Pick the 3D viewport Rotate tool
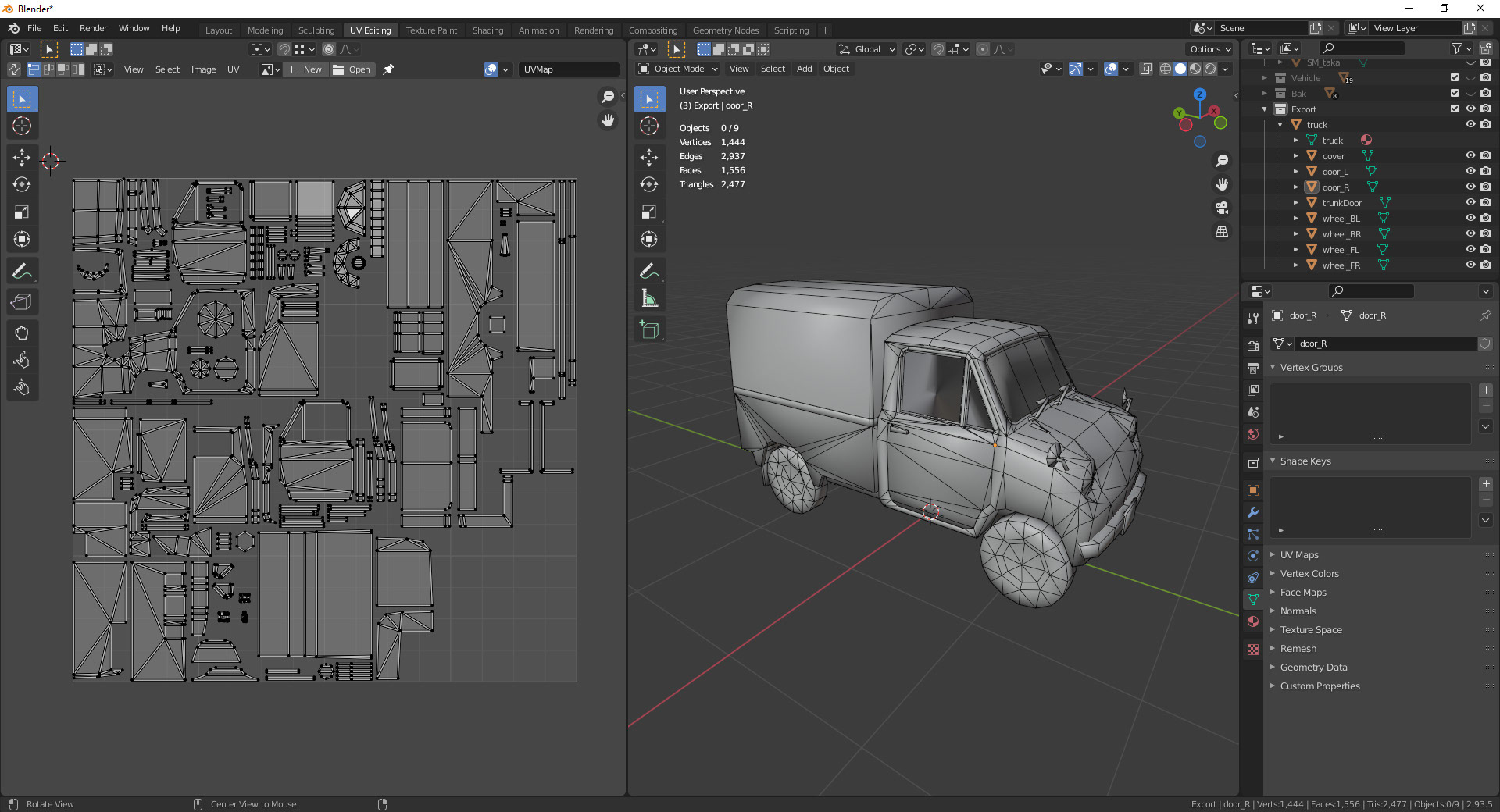 pos(649,184)
